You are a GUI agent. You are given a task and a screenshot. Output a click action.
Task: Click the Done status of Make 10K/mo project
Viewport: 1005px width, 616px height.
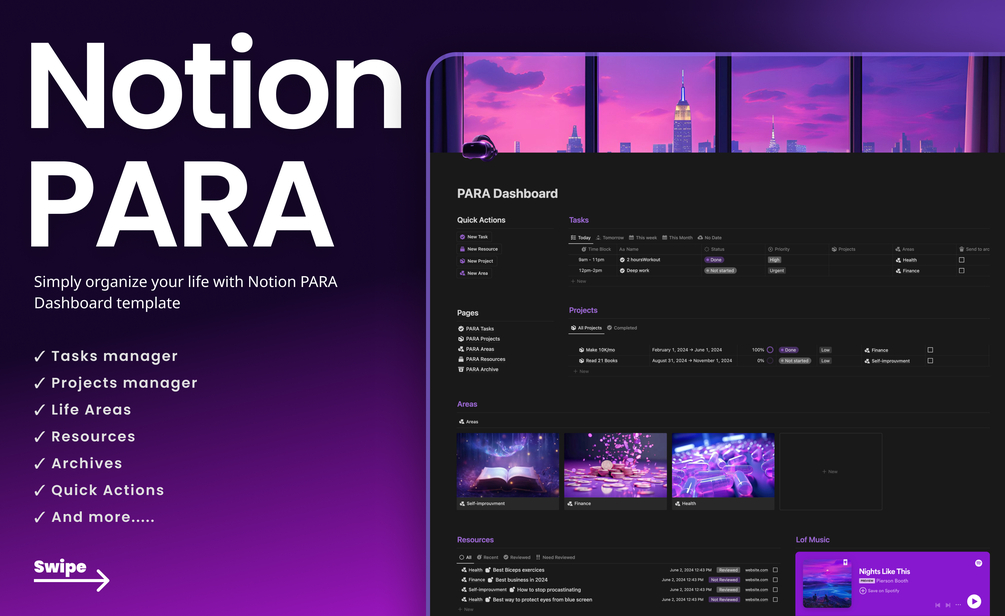788,350
